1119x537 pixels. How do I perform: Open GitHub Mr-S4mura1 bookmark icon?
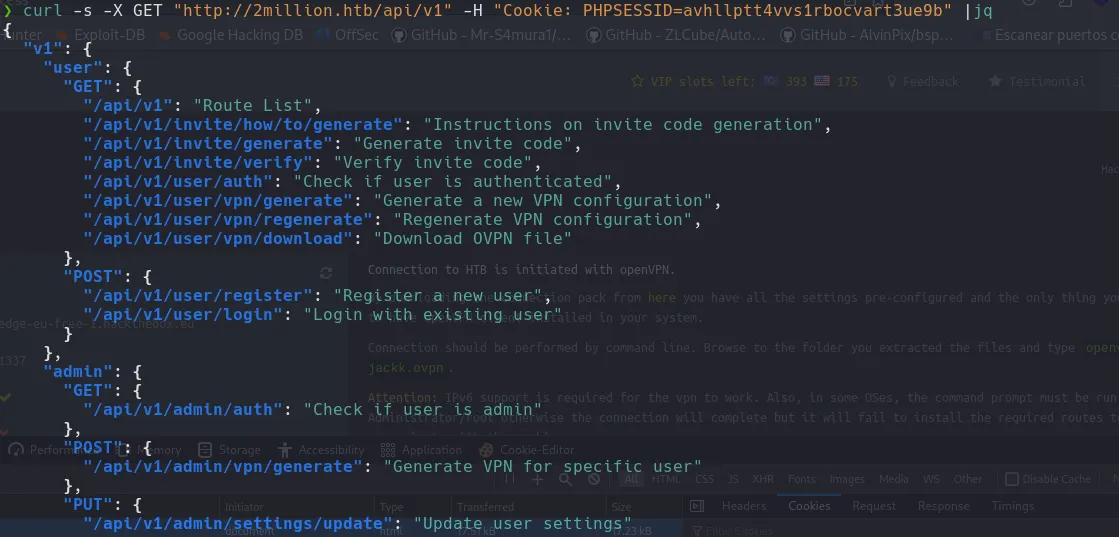399,34
